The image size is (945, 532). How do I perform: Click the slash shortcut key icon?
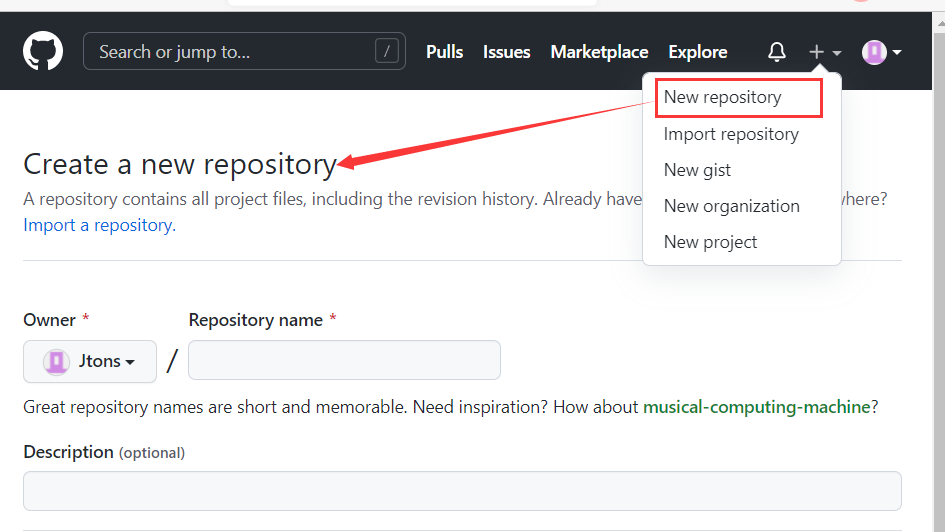[386, 51]
